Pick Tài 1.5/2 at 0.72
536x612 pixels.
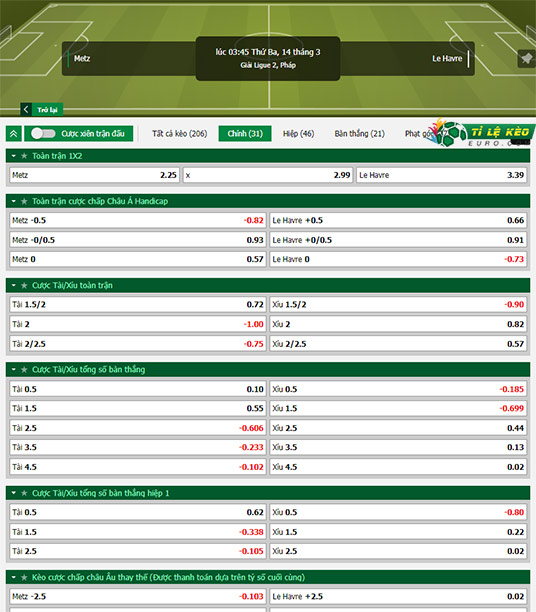tap(138, 304)
